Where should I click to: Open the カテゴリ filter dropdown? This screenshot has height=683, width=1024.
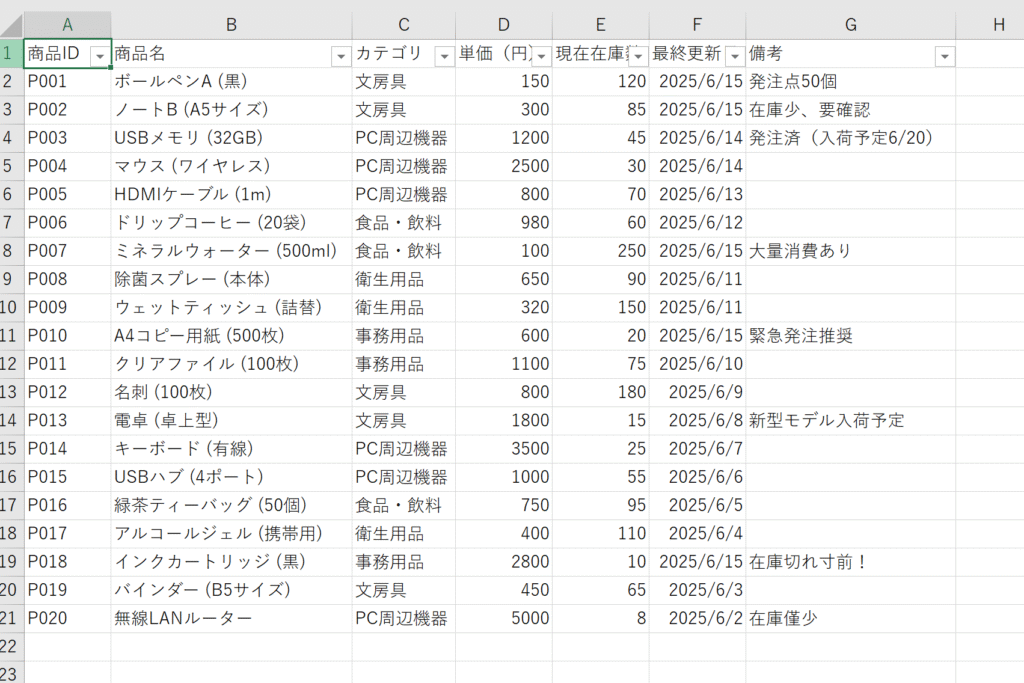point(444,56)
